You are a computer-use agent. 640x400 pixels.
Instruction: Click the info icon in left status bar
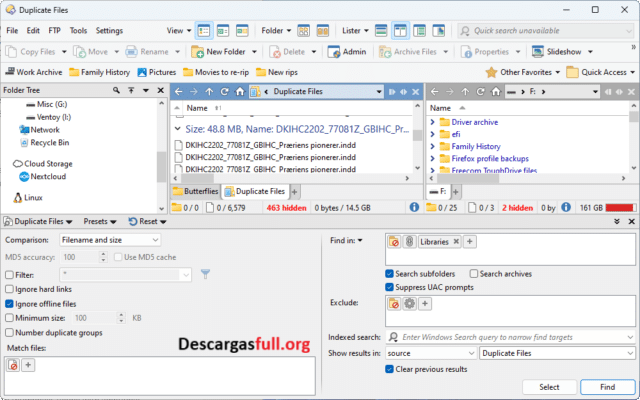414,207
